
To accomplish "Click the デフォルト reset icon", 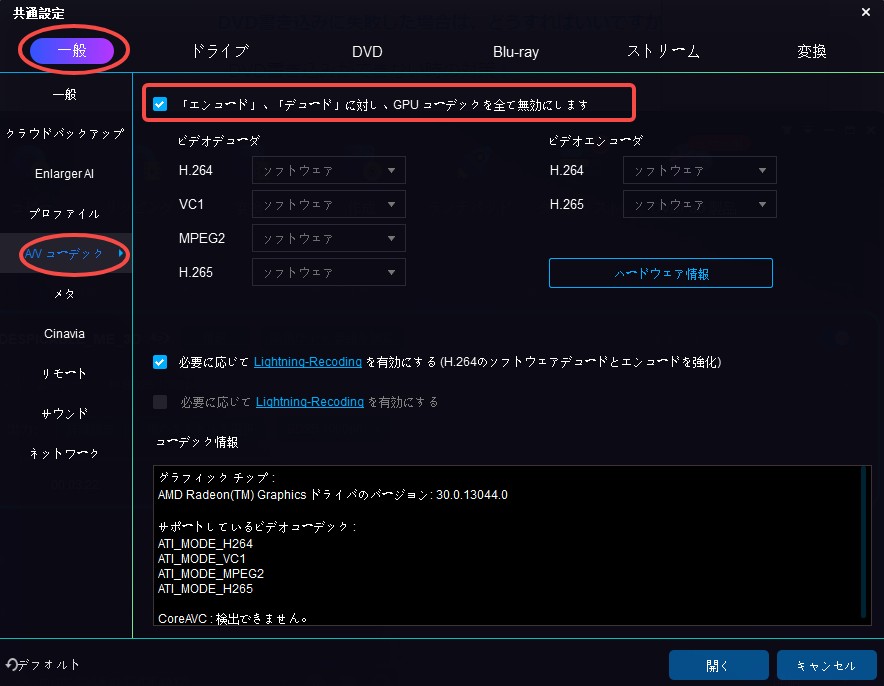I will pyautogui.click(x=12, y=665).
